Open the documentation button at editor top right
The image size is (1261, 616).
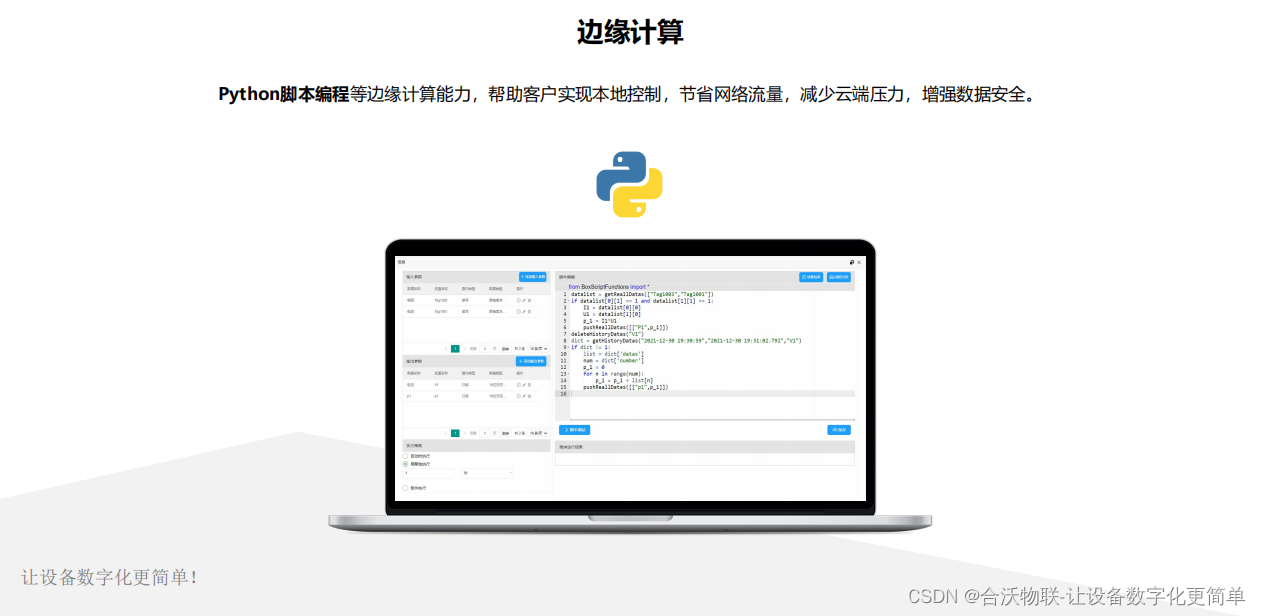point(839,277)
